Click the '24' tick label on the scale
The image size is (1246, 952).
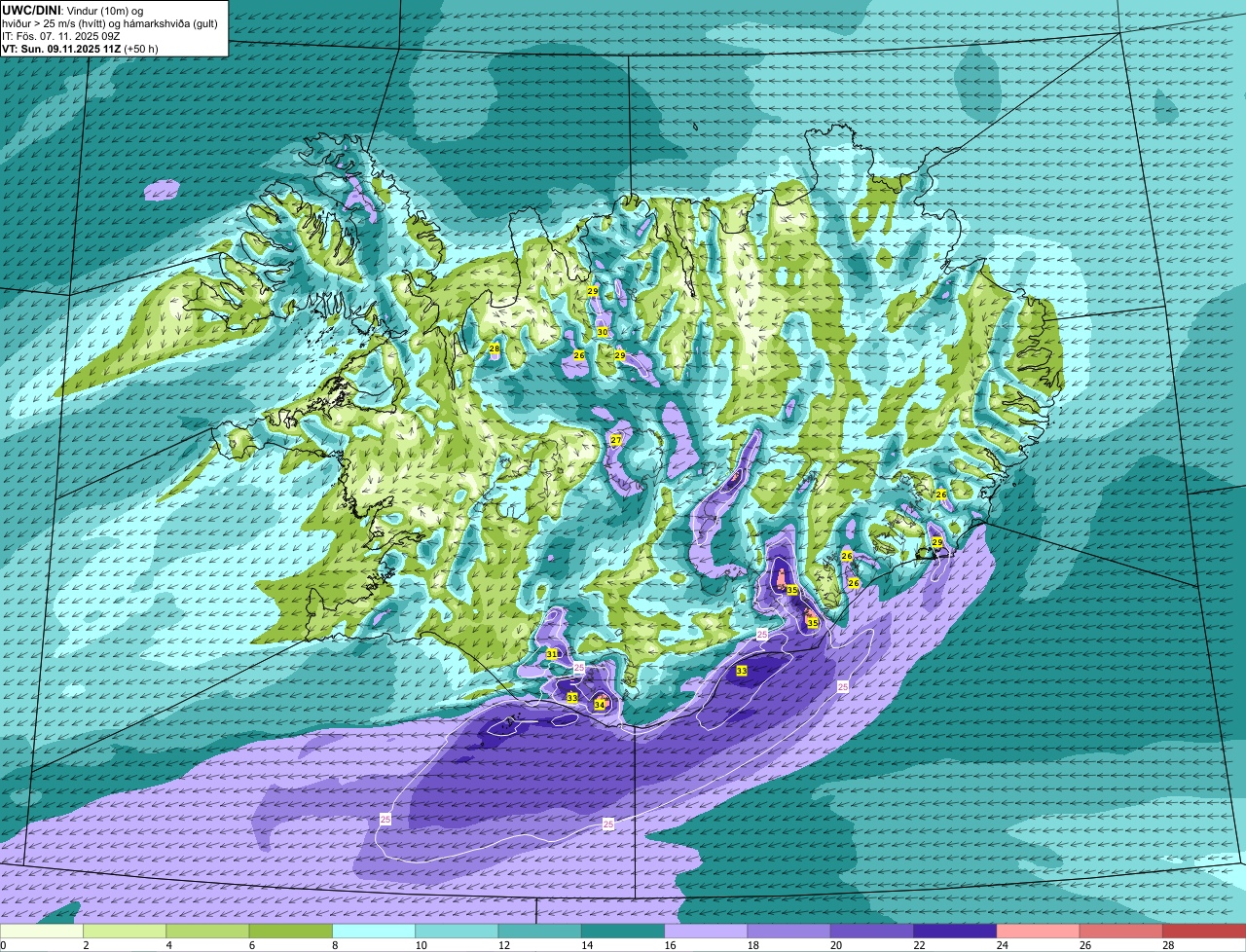tap(1002, 945)
